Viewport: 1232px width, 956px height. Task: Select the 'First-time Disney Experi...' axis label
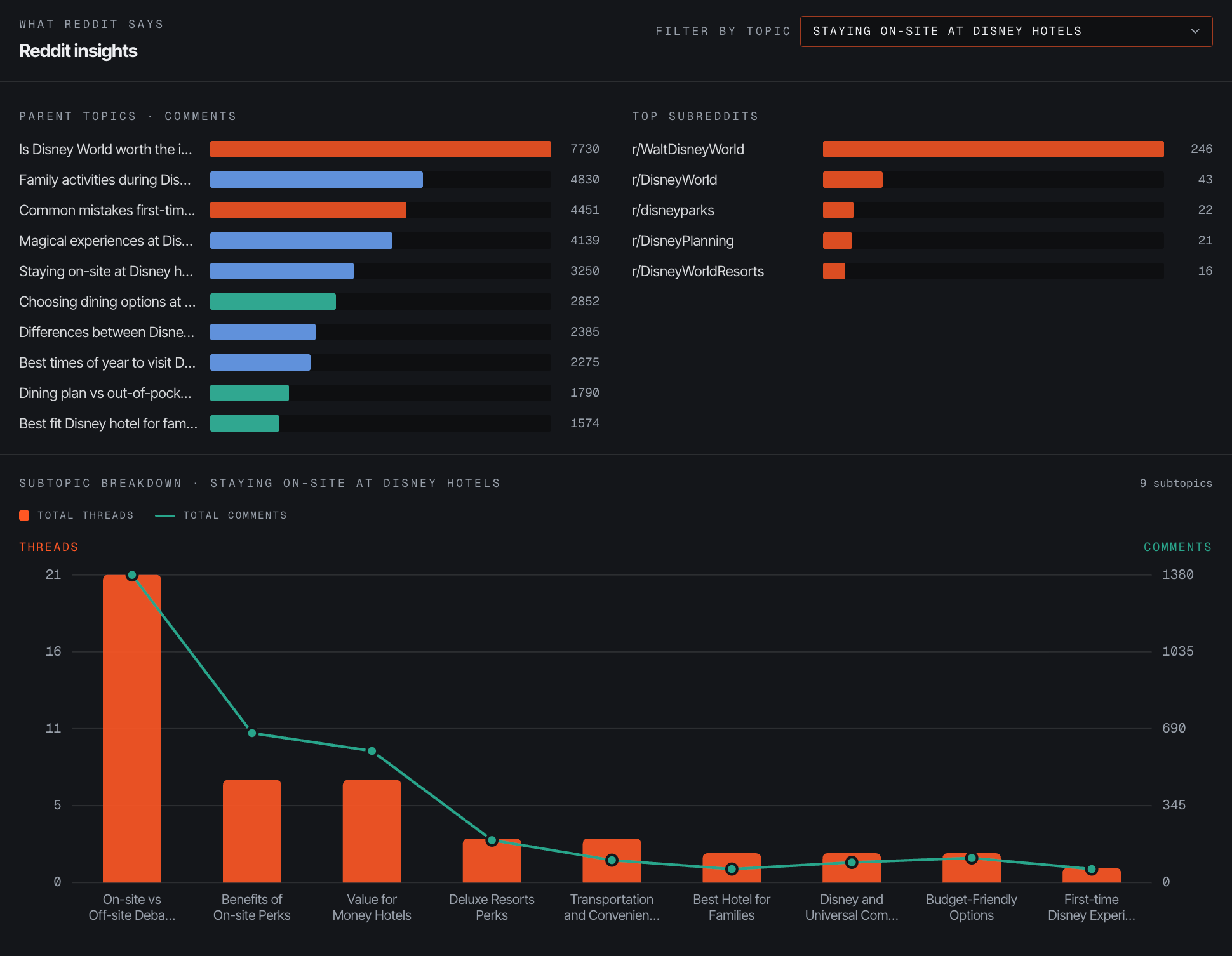pyautogui.click(x=1092, y=907)
